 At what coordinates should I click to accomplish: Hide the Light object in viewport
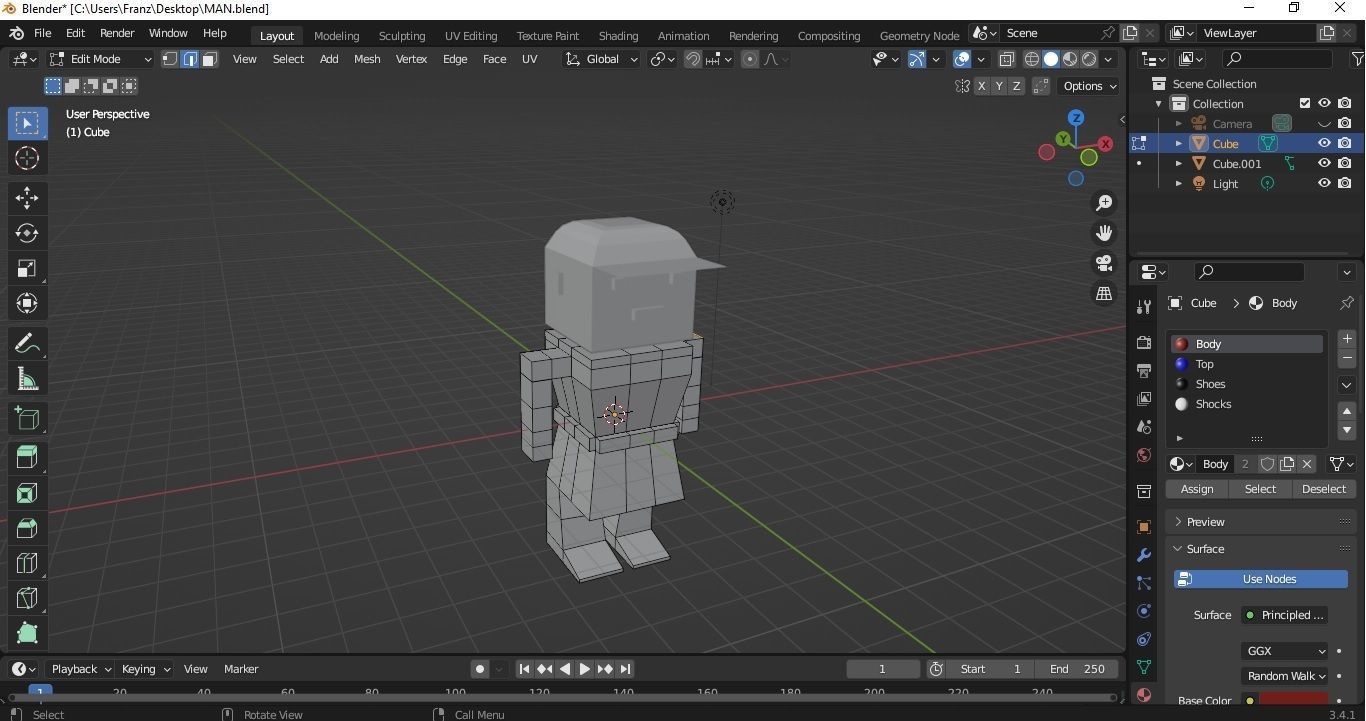(1324, 183)
